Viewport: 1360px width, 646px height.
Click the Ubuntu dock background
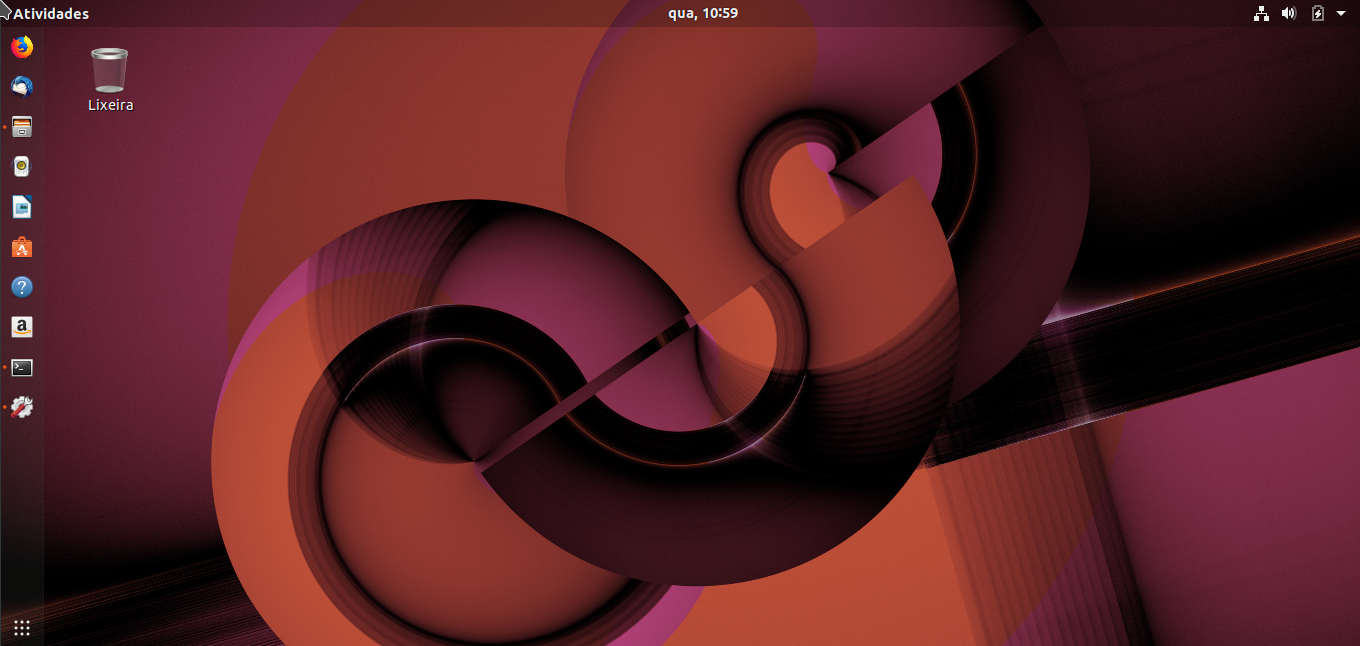click(x=21, y=500)
